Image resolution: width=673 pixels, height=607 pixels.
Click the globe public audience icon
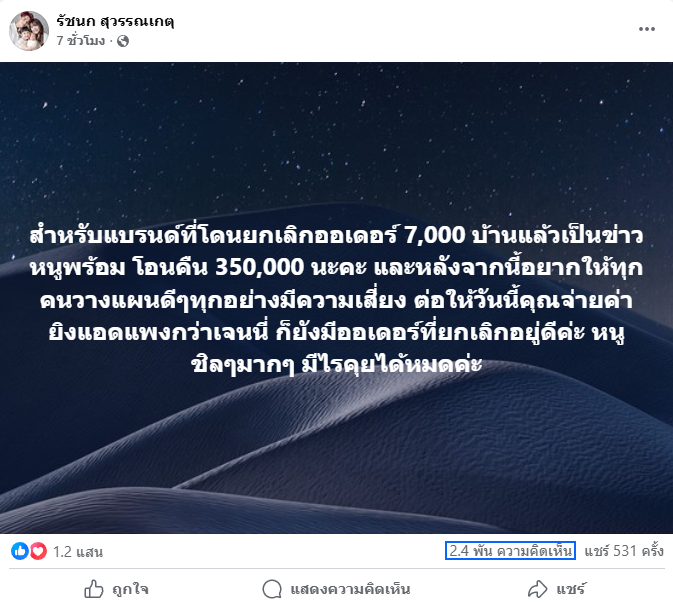[123, 41]
